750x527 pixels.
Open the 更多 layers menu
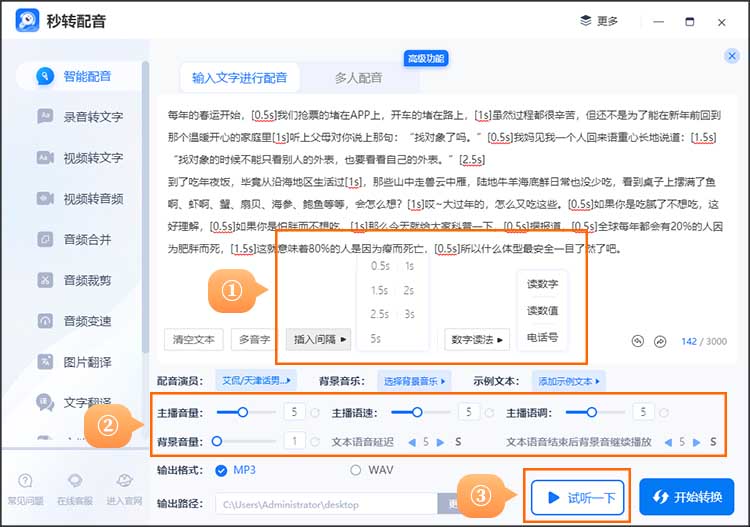(x=599, y=21)
